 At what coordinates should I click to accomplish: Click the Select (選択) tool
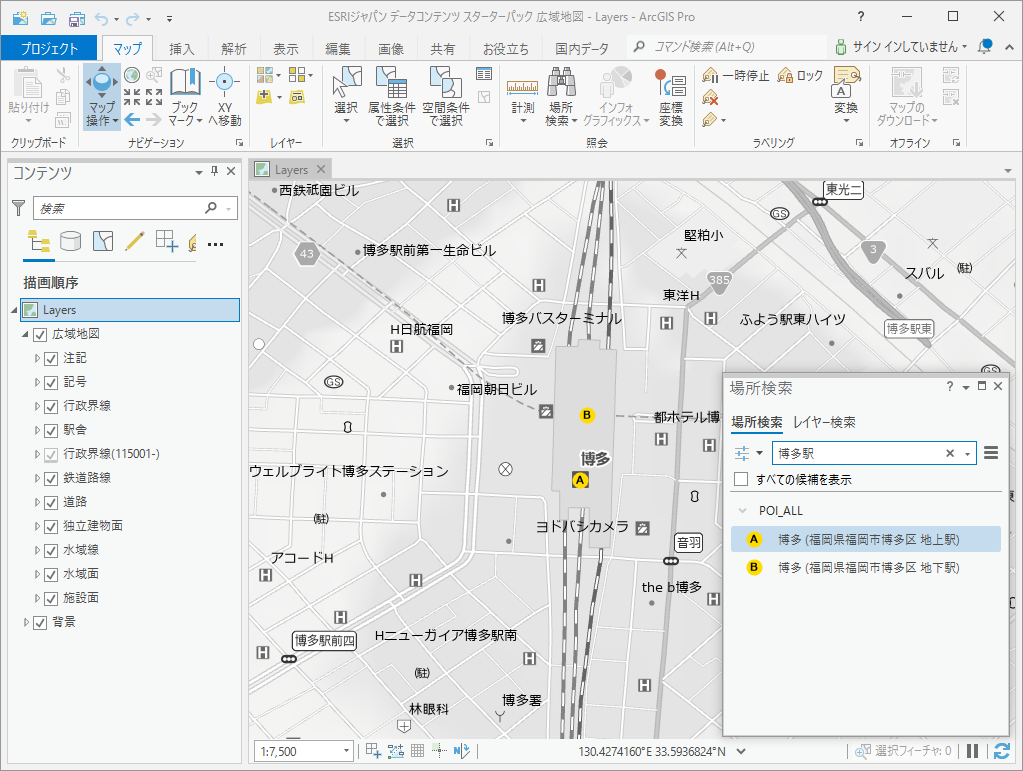[346, 97]
